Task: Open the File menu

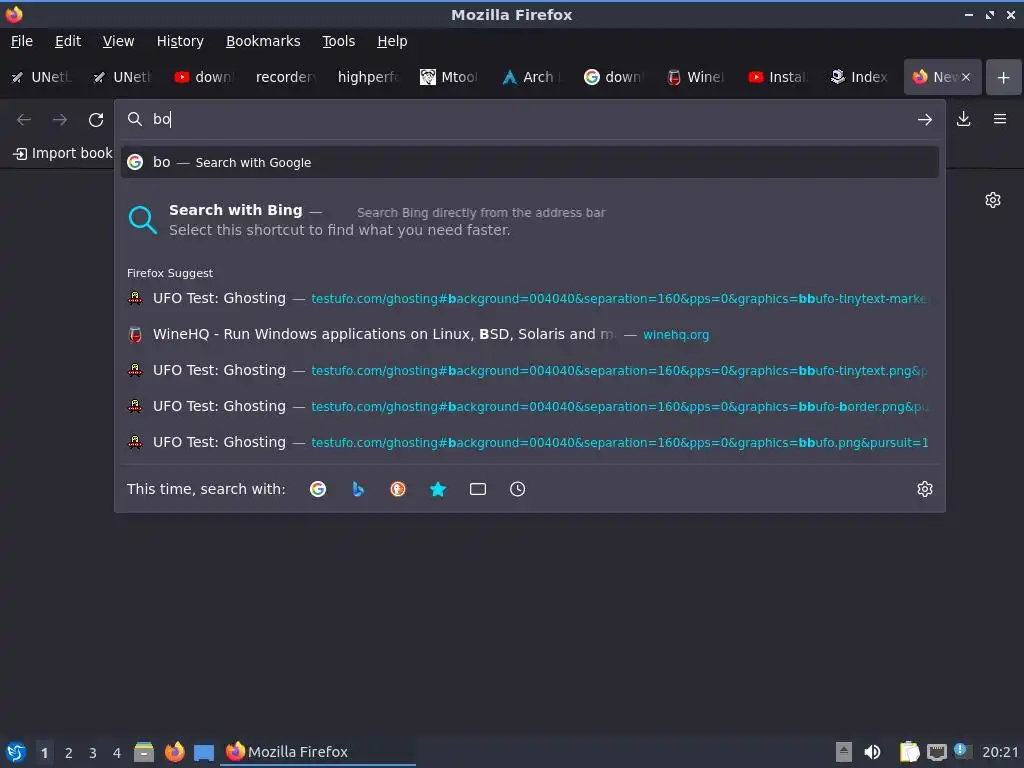Action: (22, 41)
